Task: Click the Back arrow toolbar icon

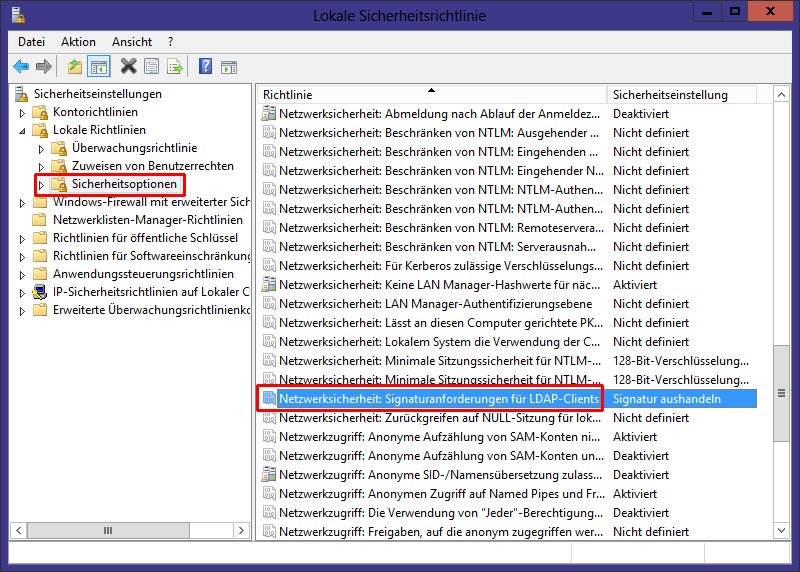Action: pyautogui.click(x=21, y=67)
